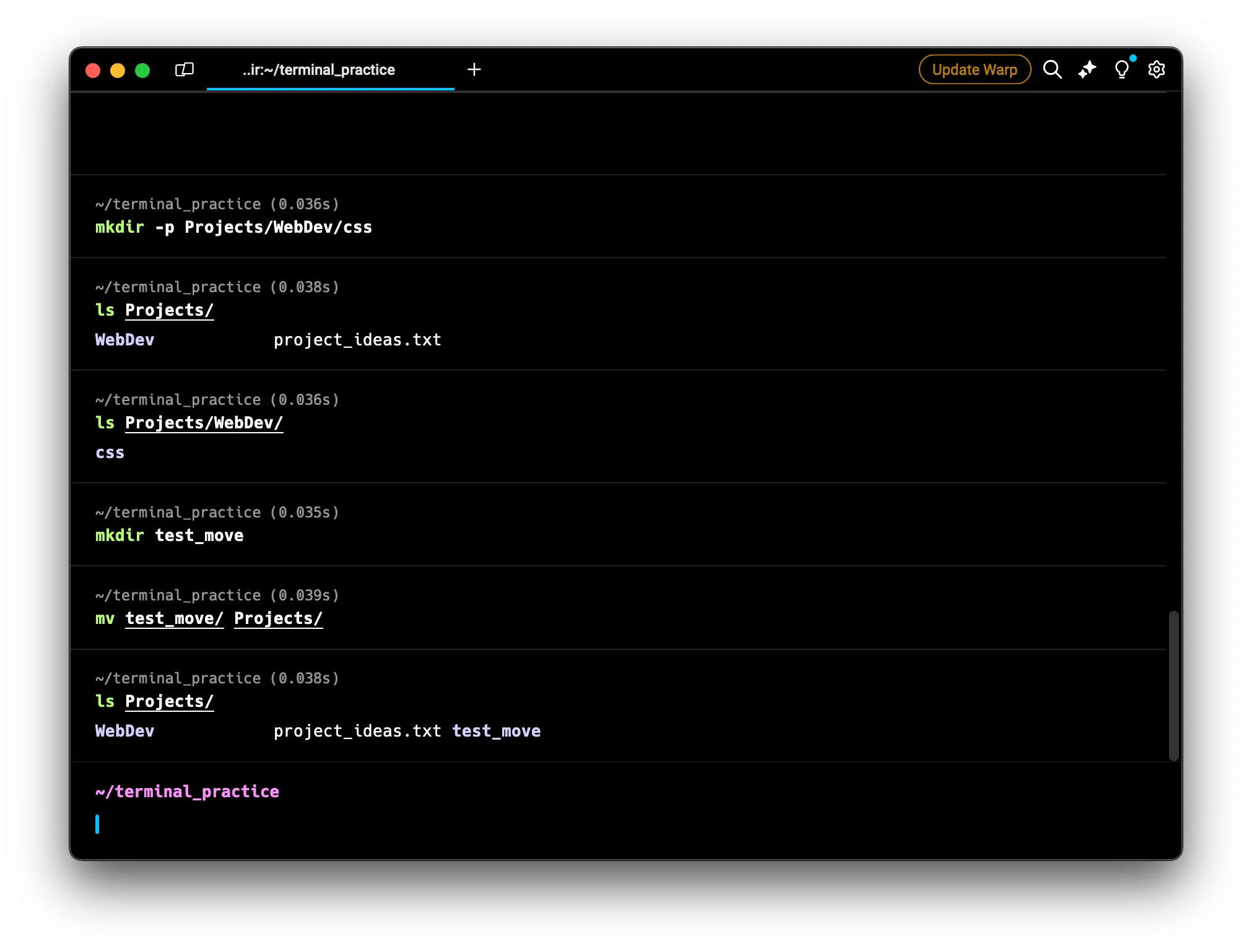
Task: Click the red close window button
Action: (x=93, y=71)
